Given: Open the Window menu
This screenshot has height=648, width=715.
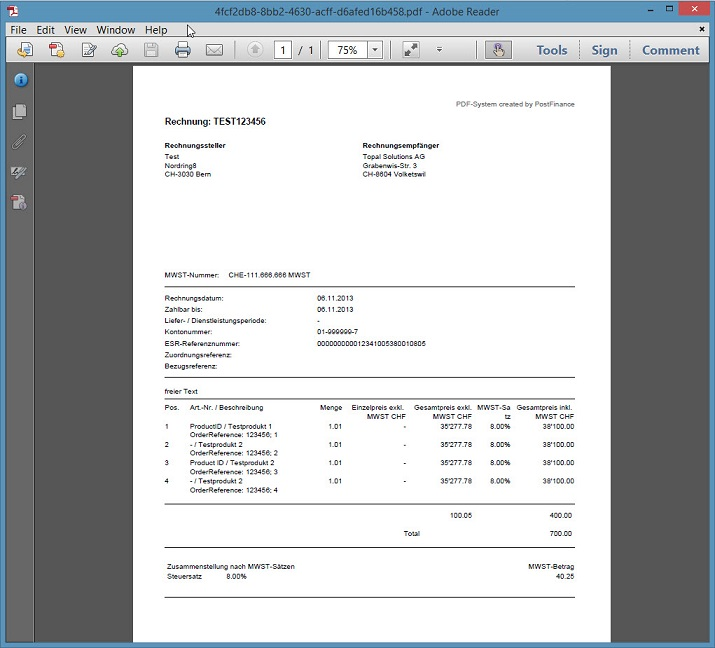Looking at the screenshot, I should click(116, 30).
